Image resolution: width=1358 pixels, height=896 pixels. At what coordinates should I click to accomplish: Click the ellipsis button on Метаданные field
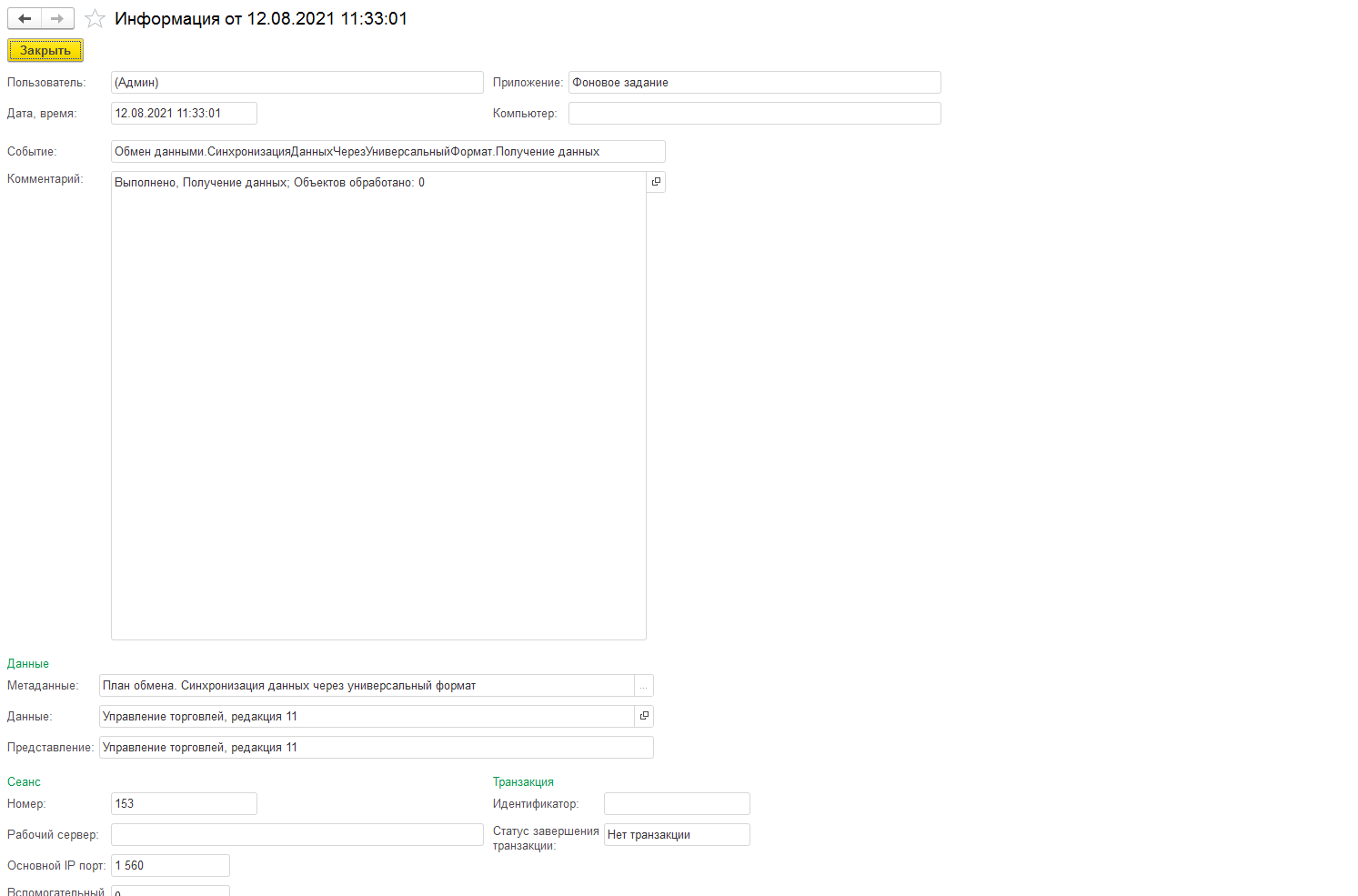644,686
